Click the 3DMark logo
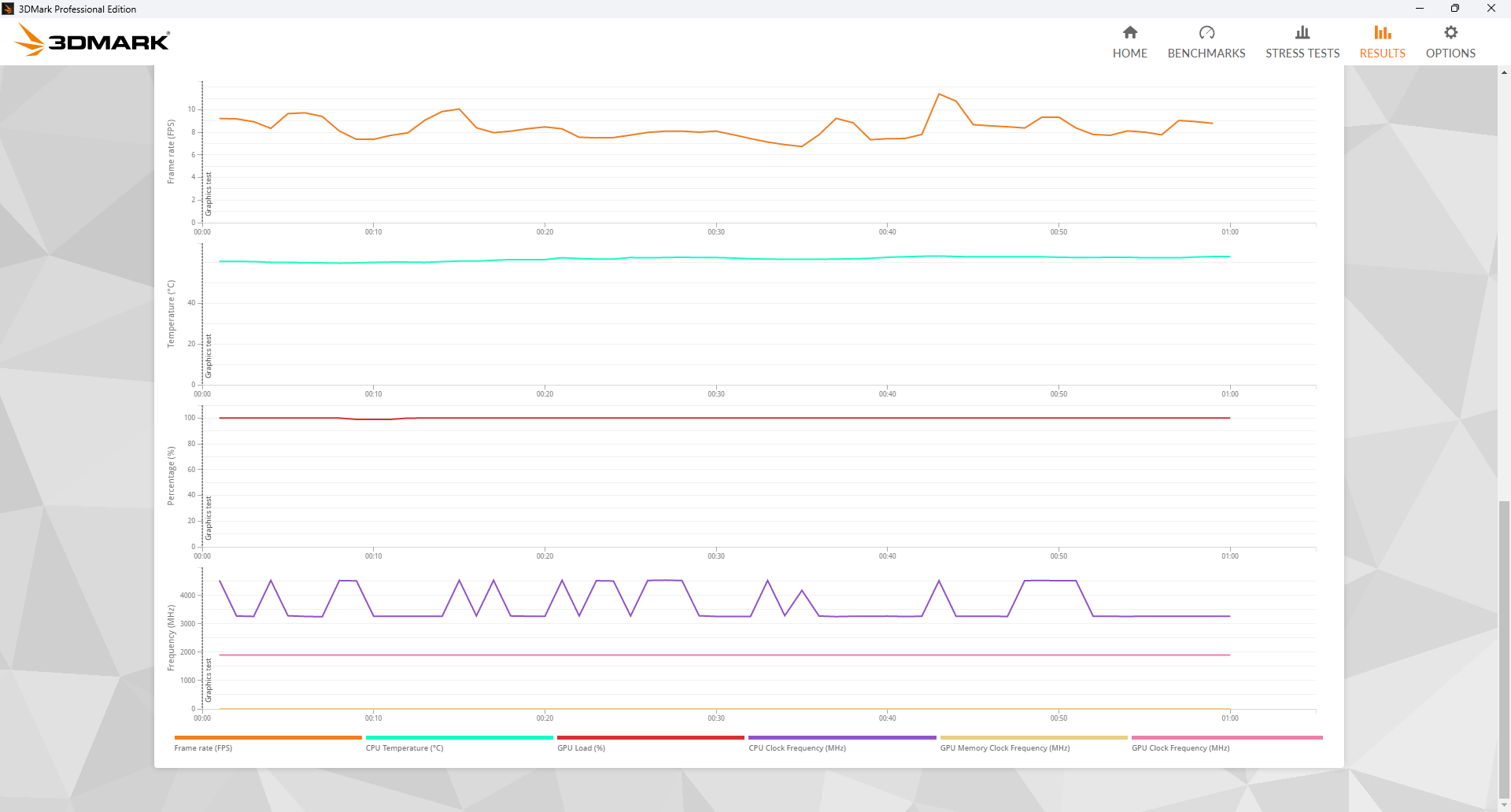The height and width of the screenshot is (812, 1511). [93, 40]
